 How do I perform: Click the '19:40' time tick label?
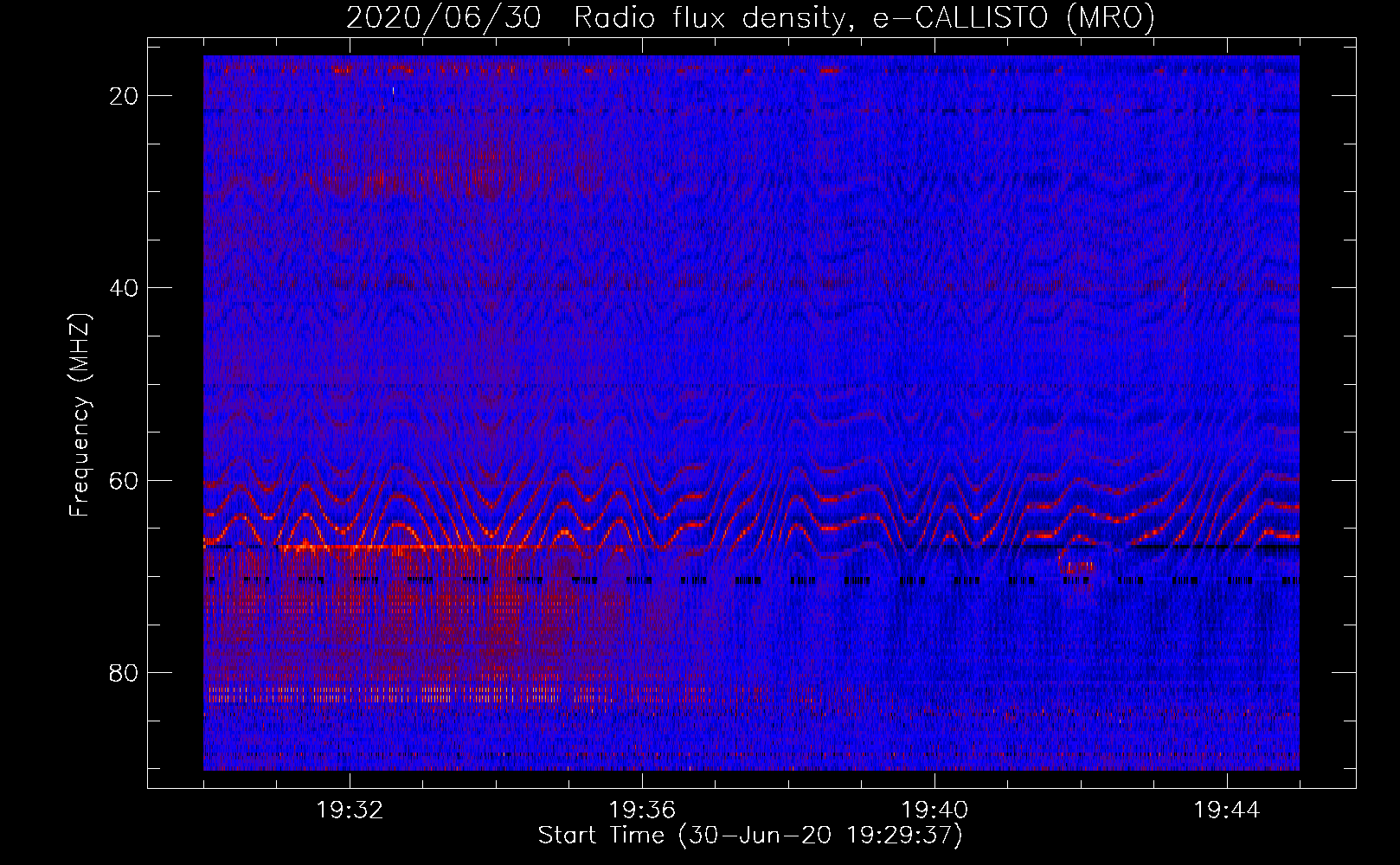coord(934,811)
